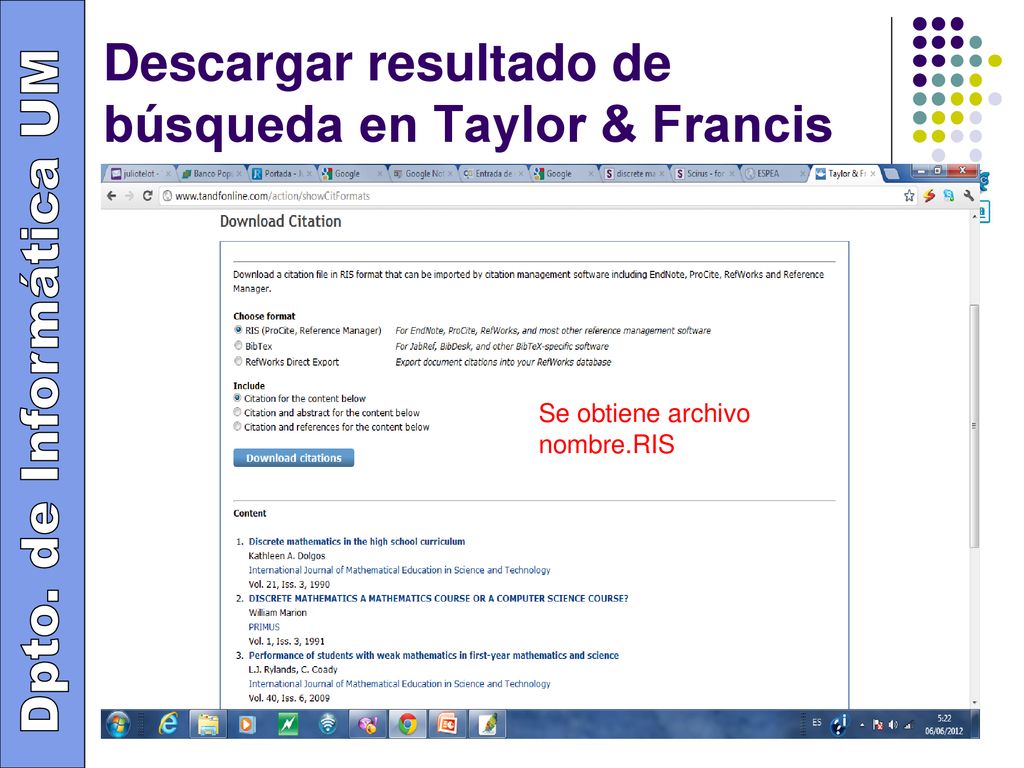This screenshot has width=1024, height=768.
Task: Select the RefWorks Direct Export option
Action: (238, 362)
